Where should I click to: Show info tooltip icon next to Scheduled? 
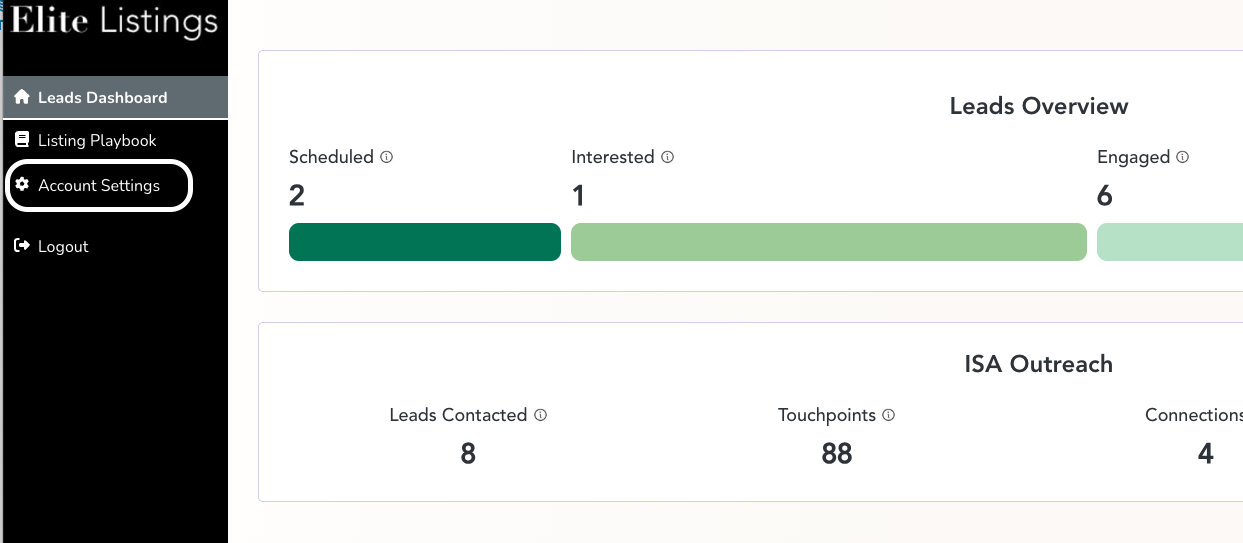(387, 157)
